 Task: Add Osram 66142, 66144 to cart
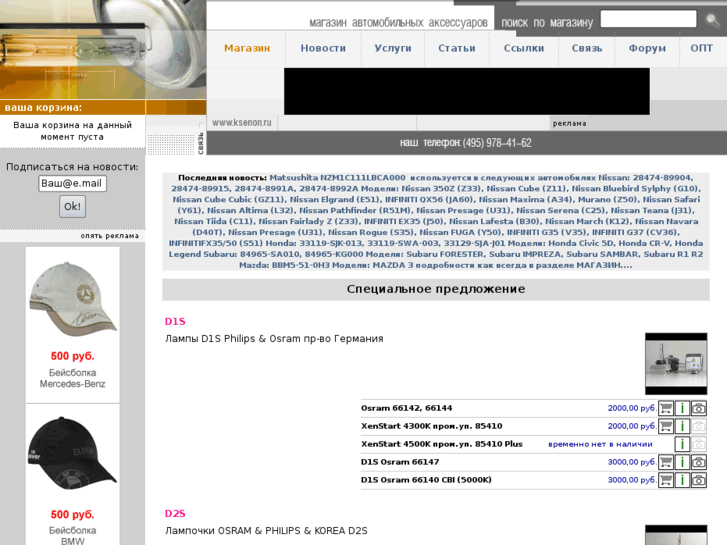point(666,408)
